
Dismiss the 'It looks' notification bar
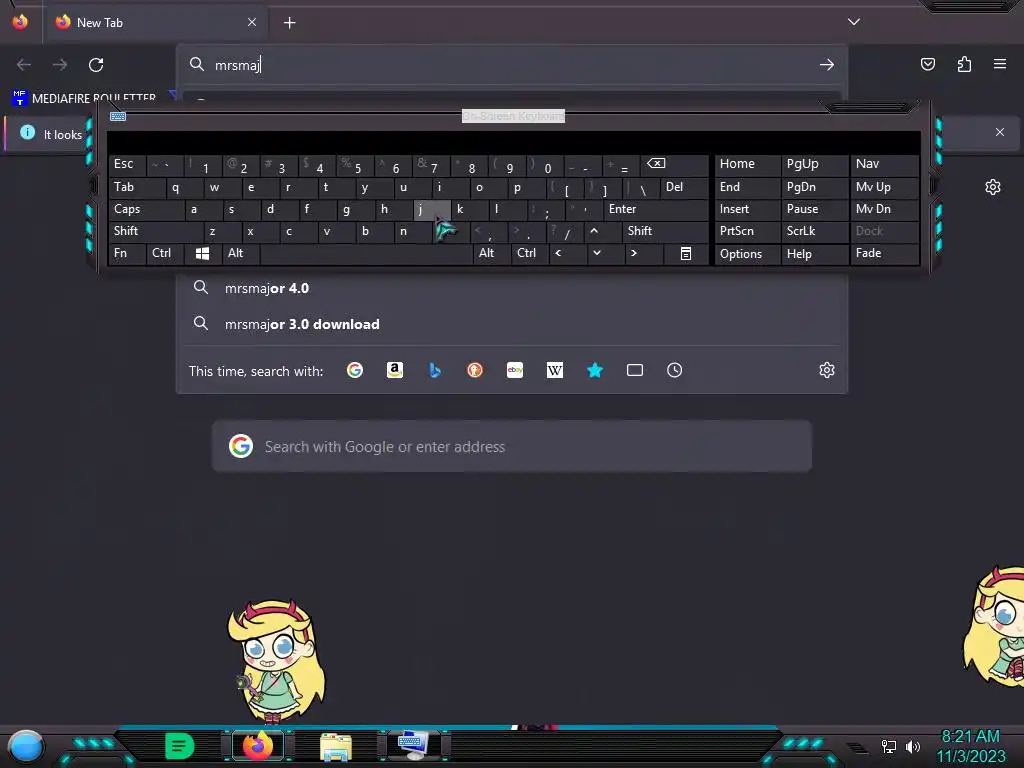coord(1000,132)
